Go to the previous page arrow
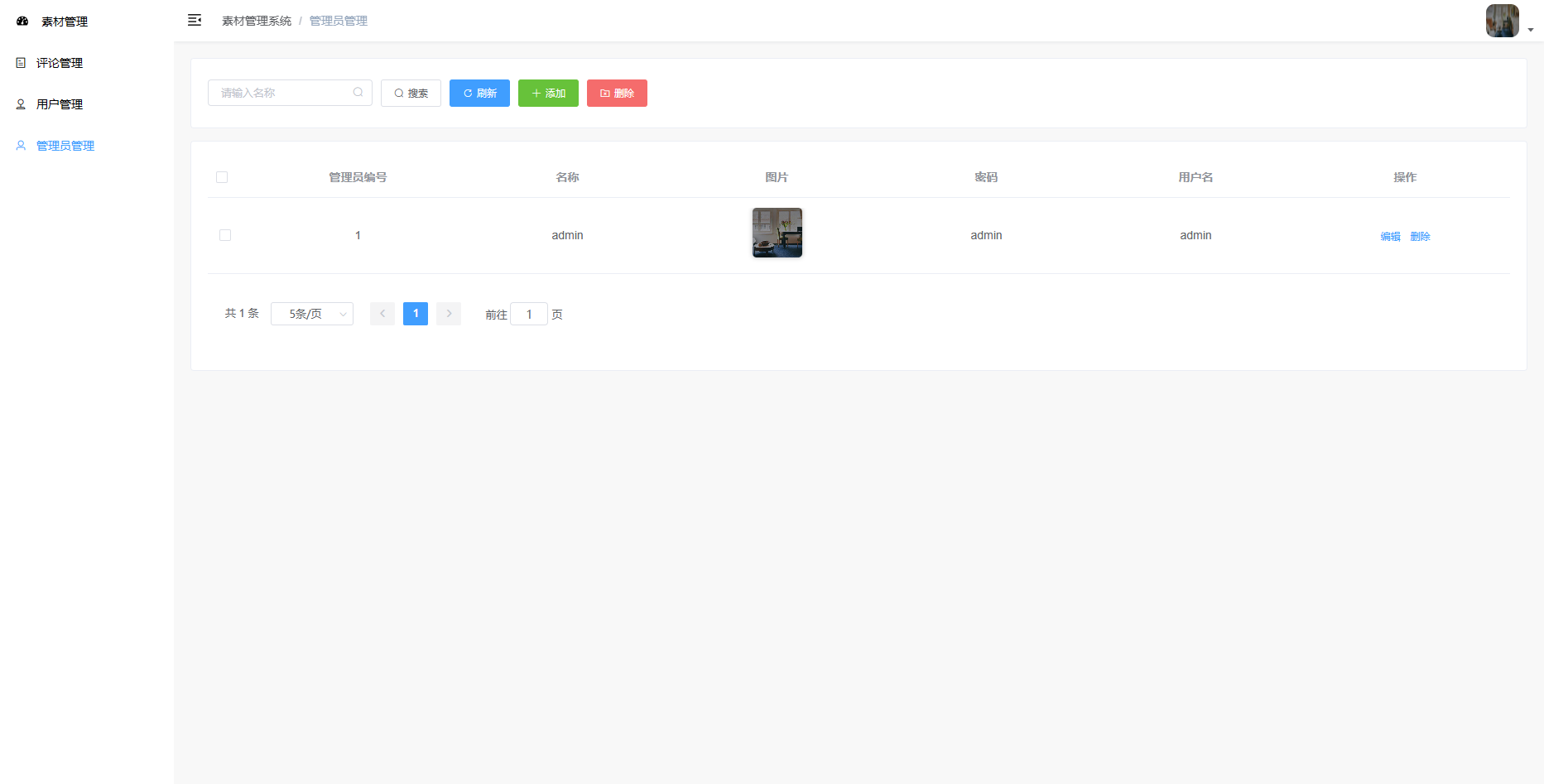Viewport: 1544px width, 784px height. tap(382, 314)
